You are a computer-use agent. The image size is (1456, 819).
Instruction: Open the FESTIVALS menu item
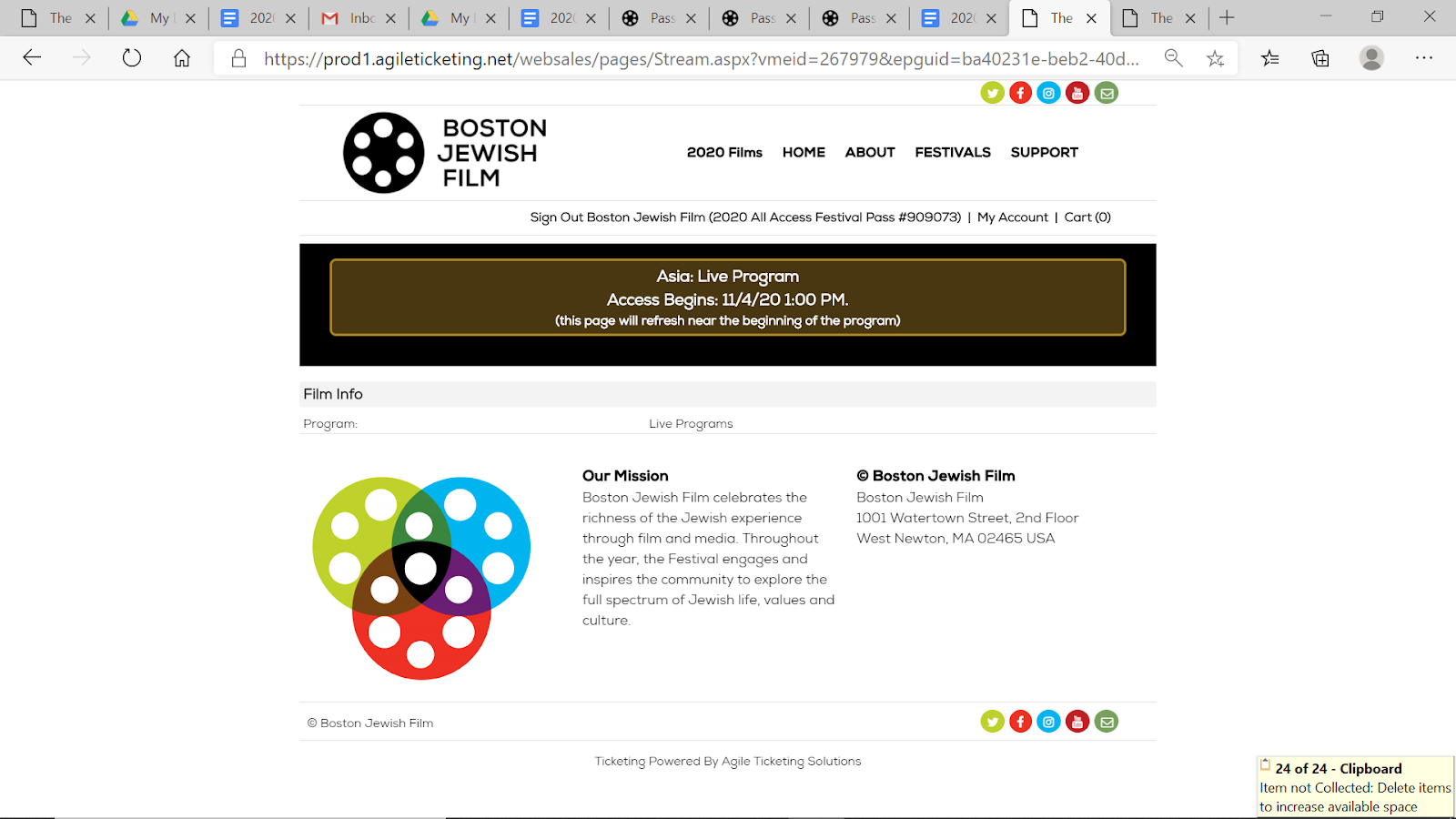coord(953,152)
